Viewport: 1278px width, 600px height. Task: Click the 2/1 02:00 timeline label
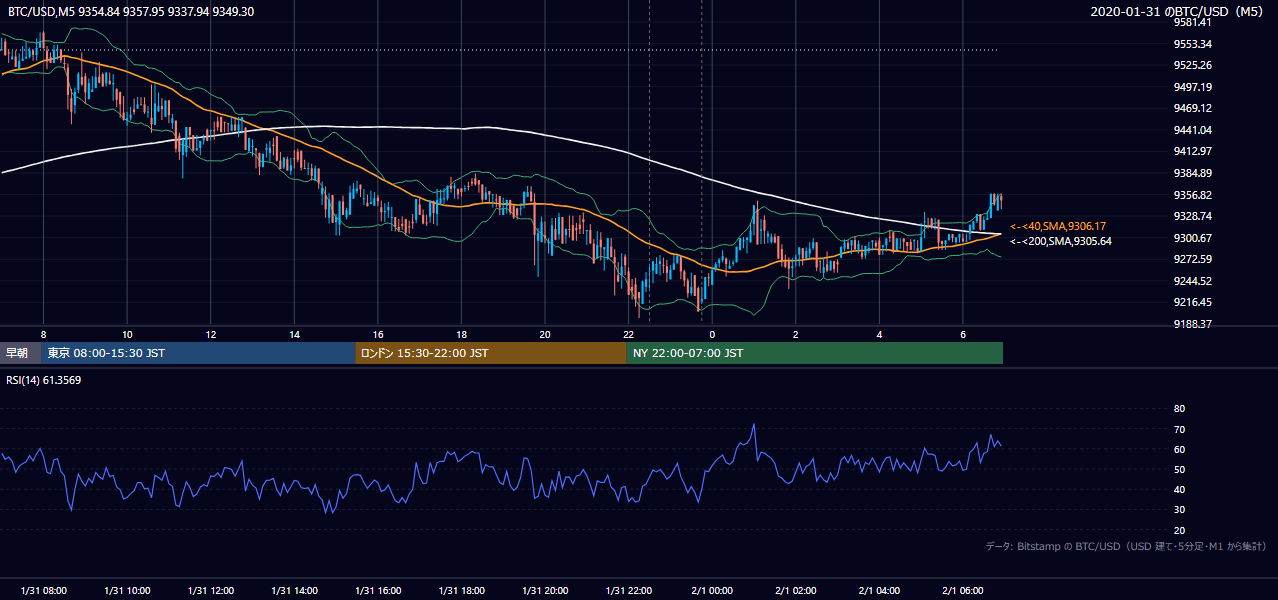(x=796, y=591)
